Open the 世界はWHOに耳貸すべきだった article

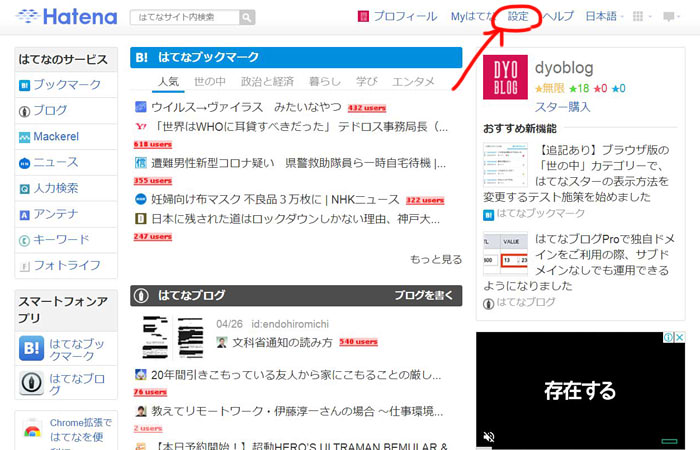click(299, 127)
